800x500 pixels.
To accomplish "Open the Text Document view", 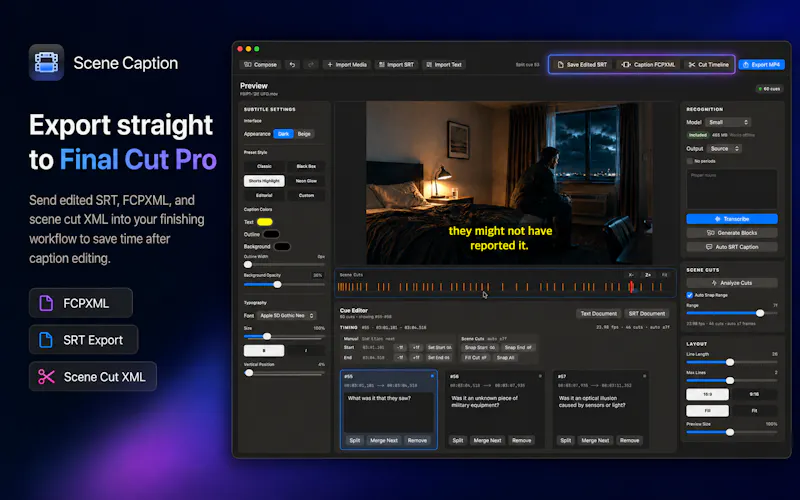I will coord(598,313).
